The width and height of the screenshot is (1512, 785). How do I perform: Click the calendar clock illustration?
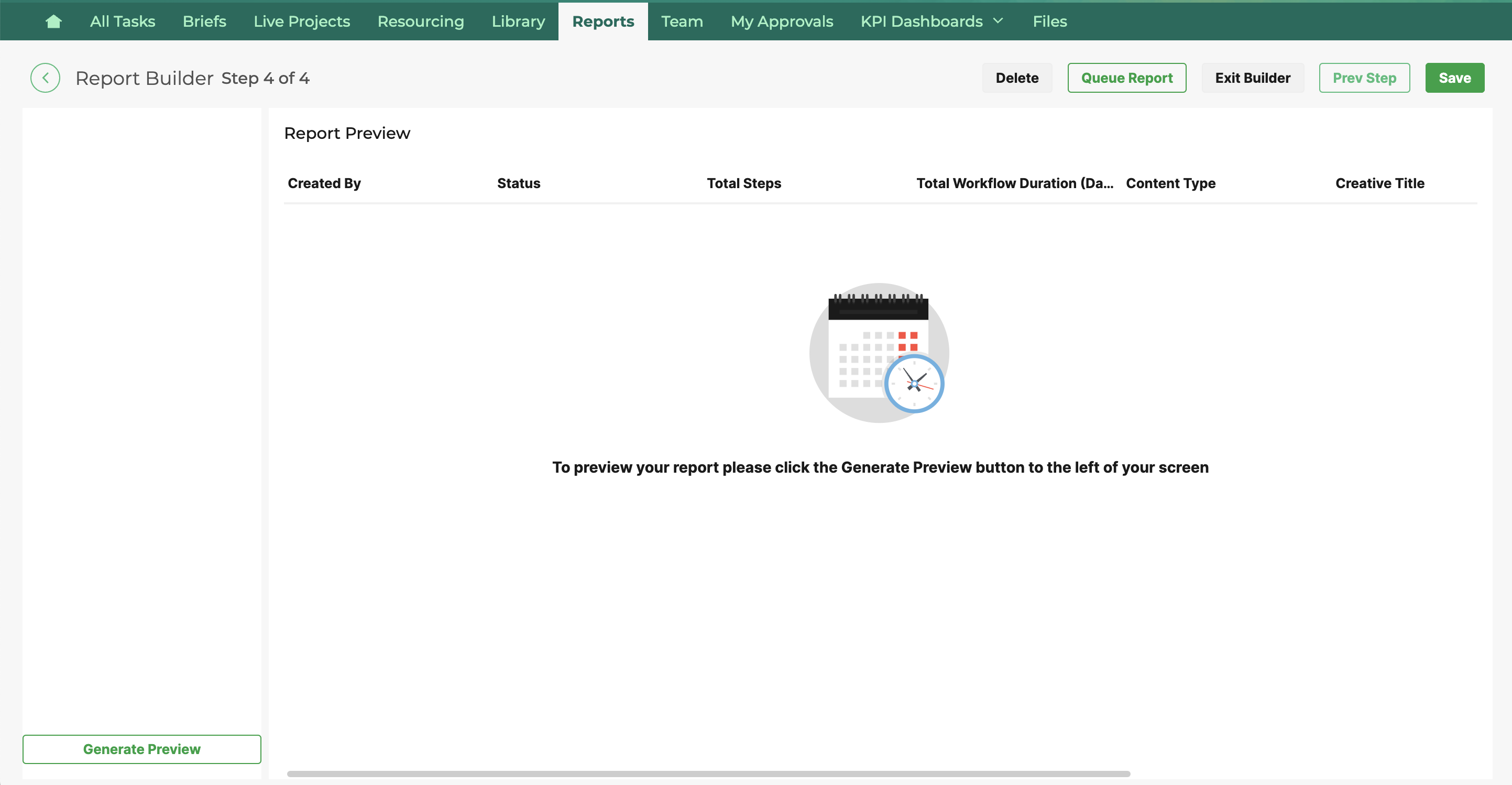(x=879, y=353)
